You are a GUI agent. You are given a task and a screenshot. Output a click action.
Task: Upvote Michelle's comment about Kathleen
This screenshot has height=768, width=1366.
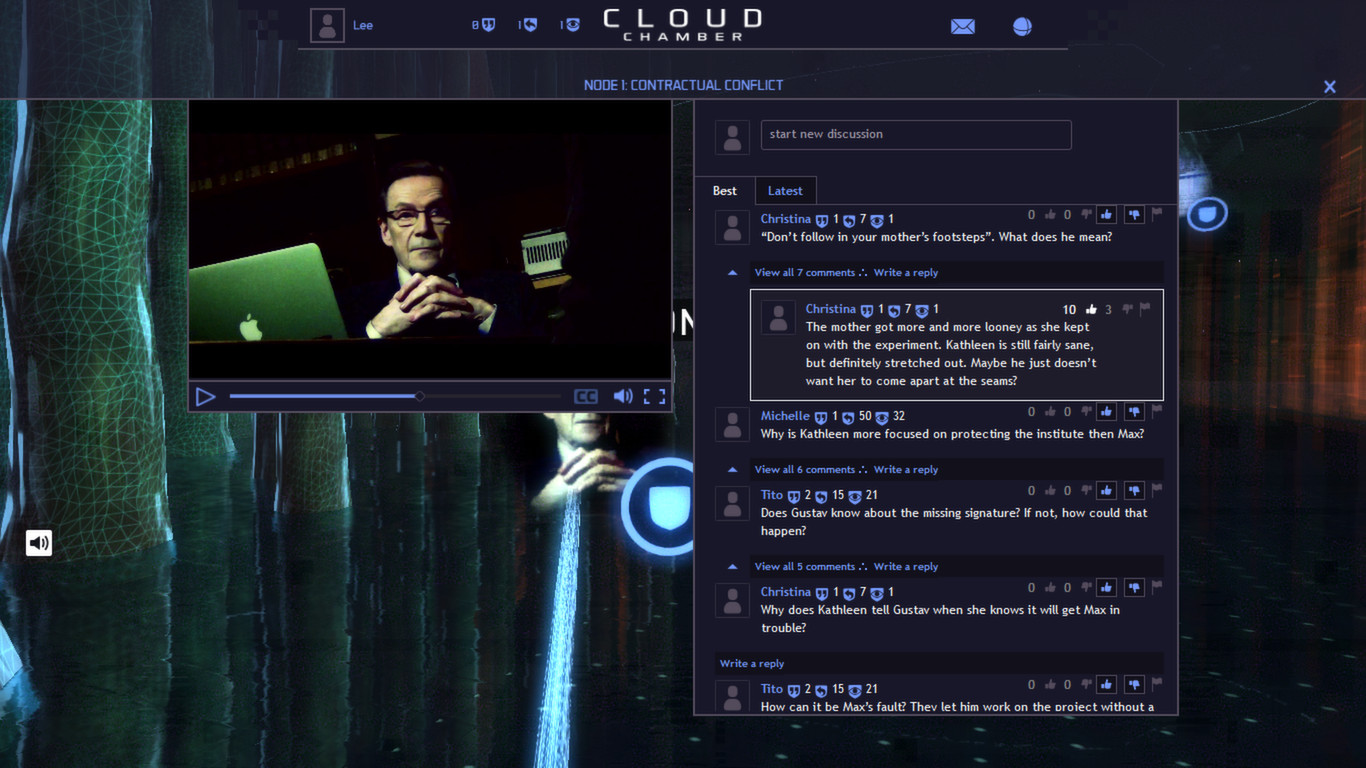1106,411
